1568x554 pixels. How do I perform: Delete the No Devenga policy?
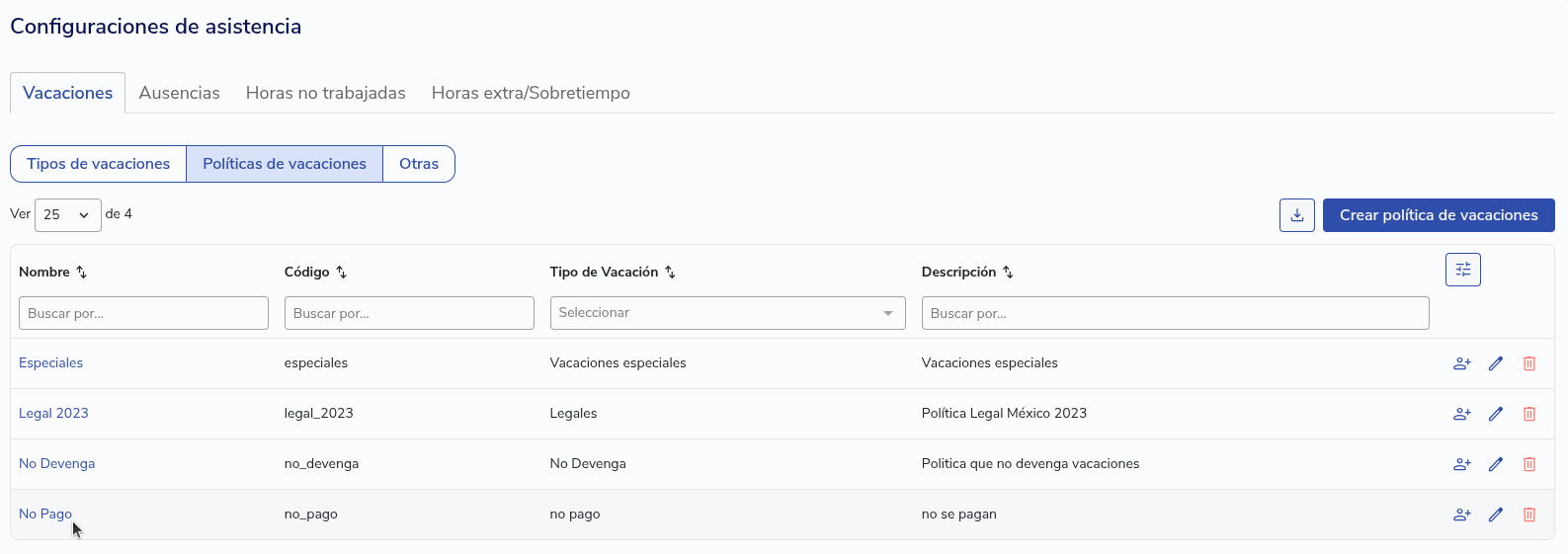click(x=1528, y=464)
